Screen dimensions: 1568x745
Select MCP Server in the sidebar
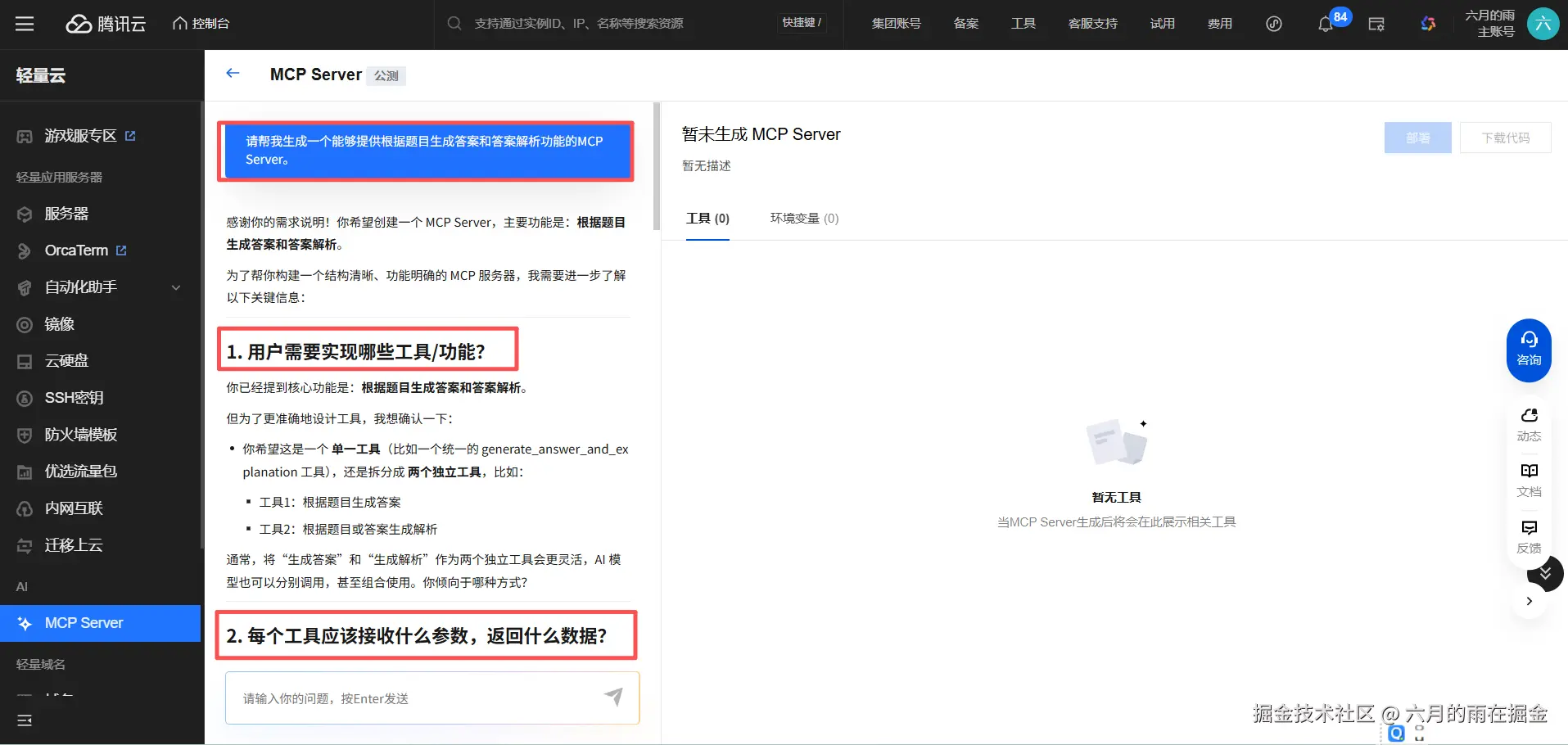[x=100, y=623]
